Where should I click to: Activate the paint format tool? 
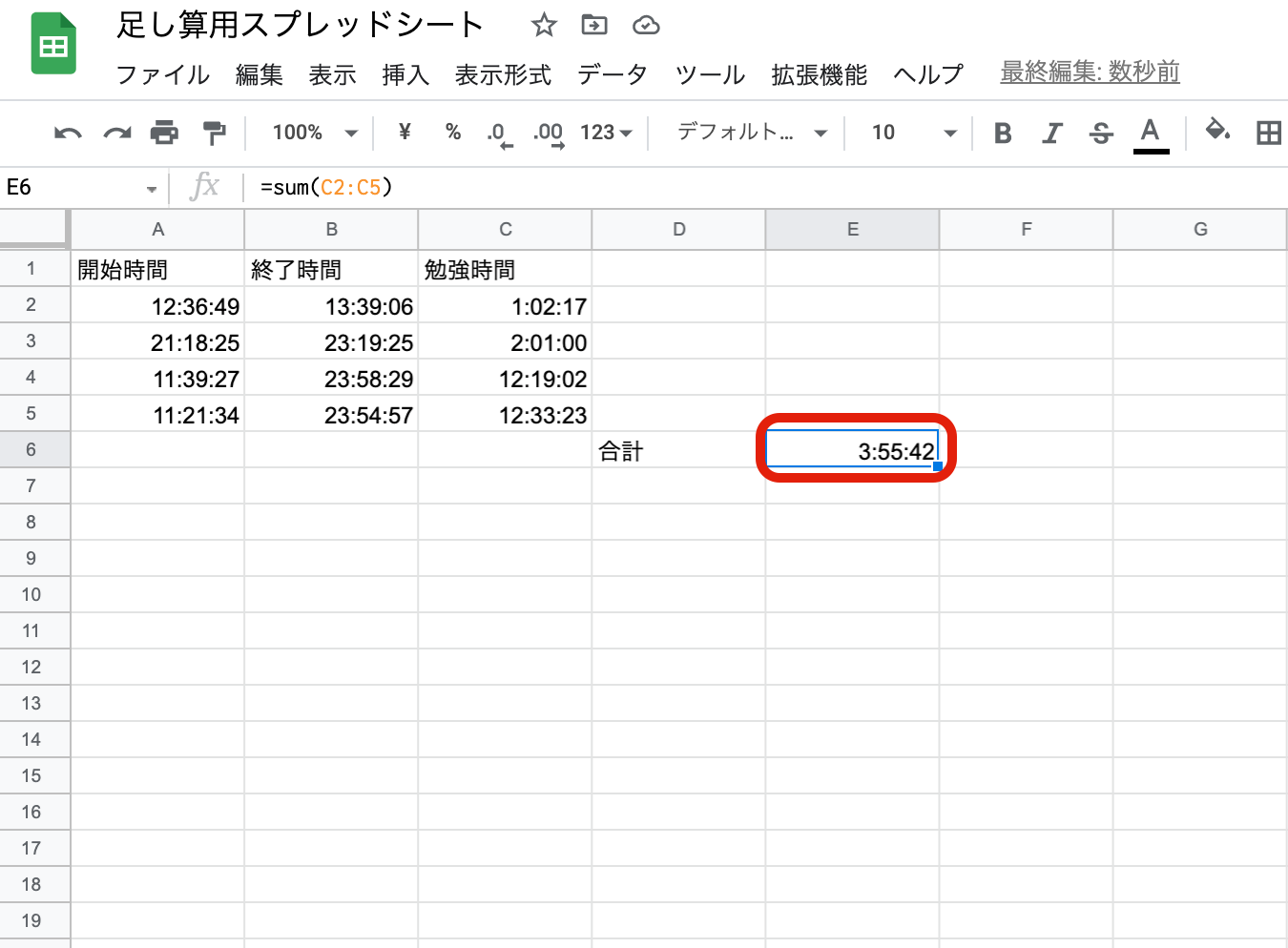(214, 133)
